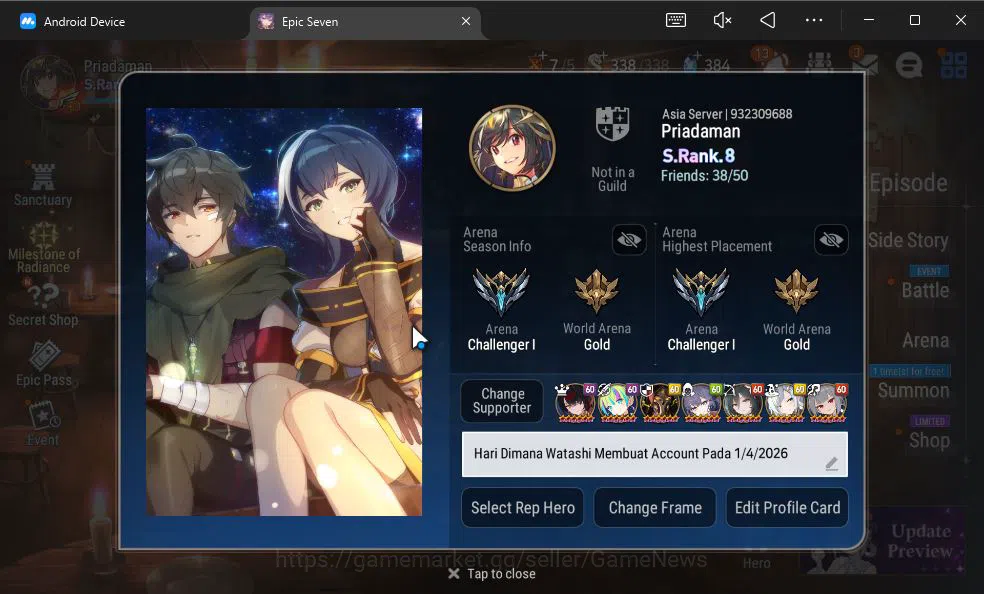Open the emulator keyboard mapping icon
The height and width of the screenshot is (594, 984).
click(675, 21)
